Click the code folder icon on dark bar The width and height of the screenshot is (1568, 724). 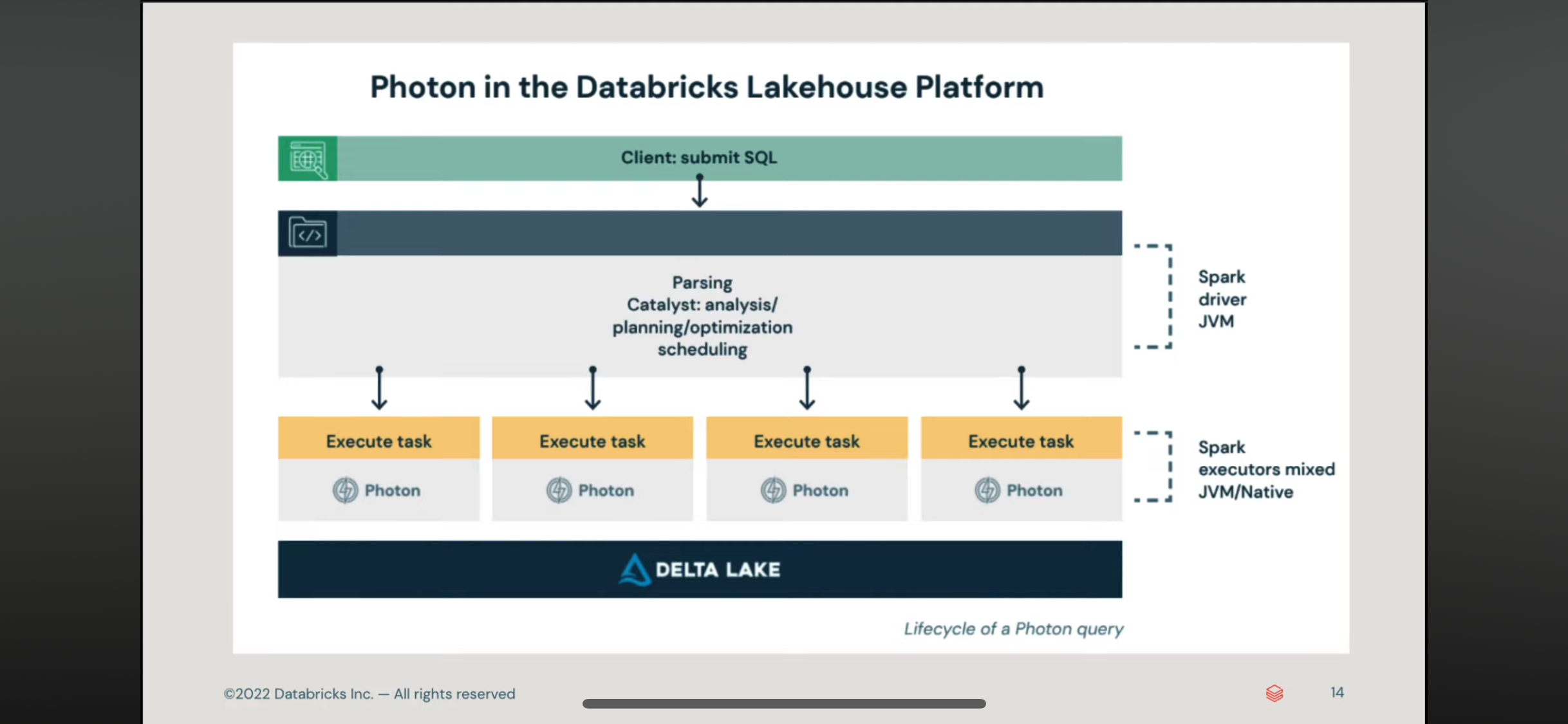tap(308, 234)
